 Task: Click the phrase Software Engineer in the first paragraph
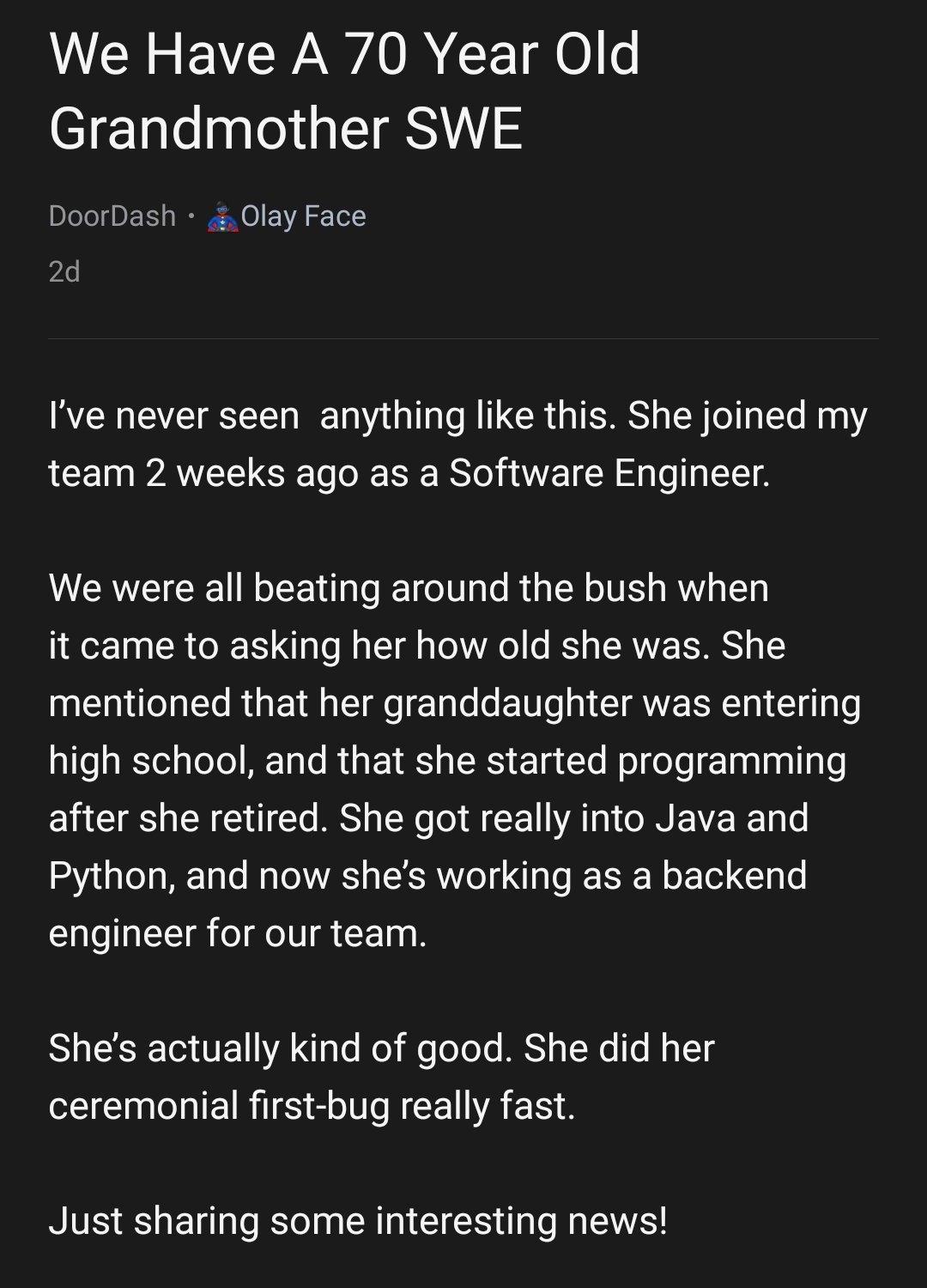[609, 473]
